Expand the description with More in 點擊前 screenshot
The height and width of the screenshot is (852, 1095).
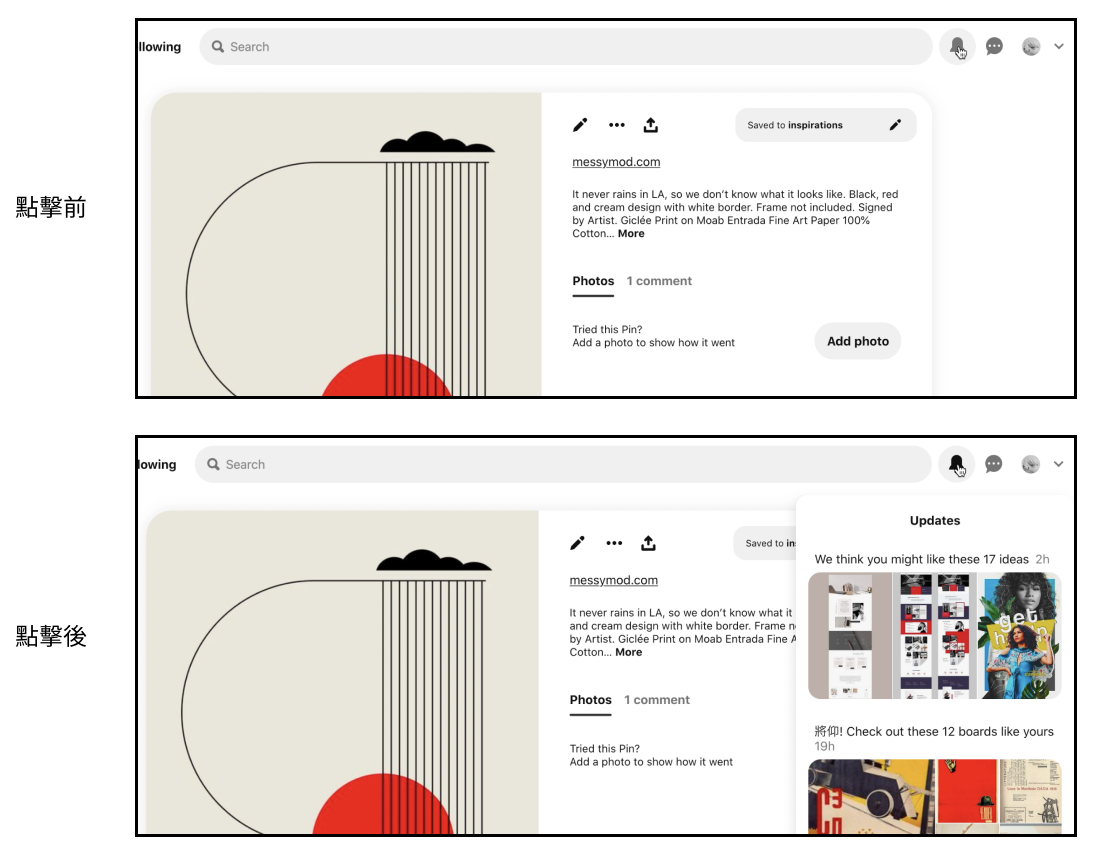[x=631, y=234]
